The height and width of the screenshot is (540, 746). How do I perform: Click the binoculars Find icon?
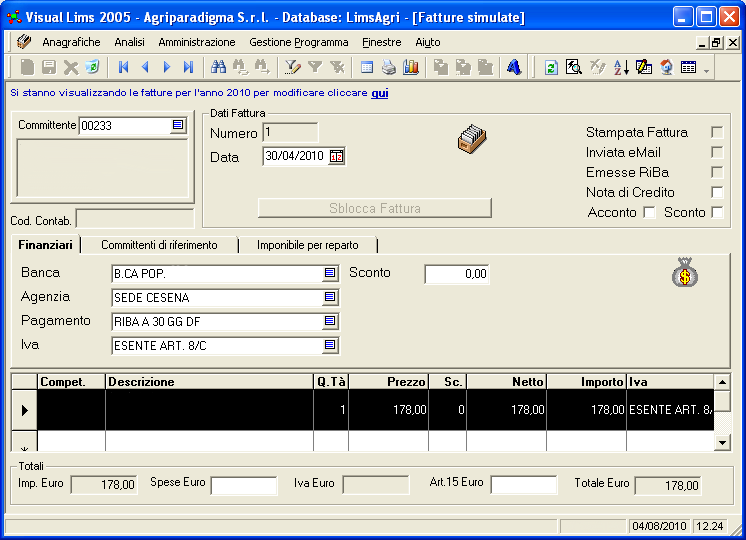click(218, 67)
